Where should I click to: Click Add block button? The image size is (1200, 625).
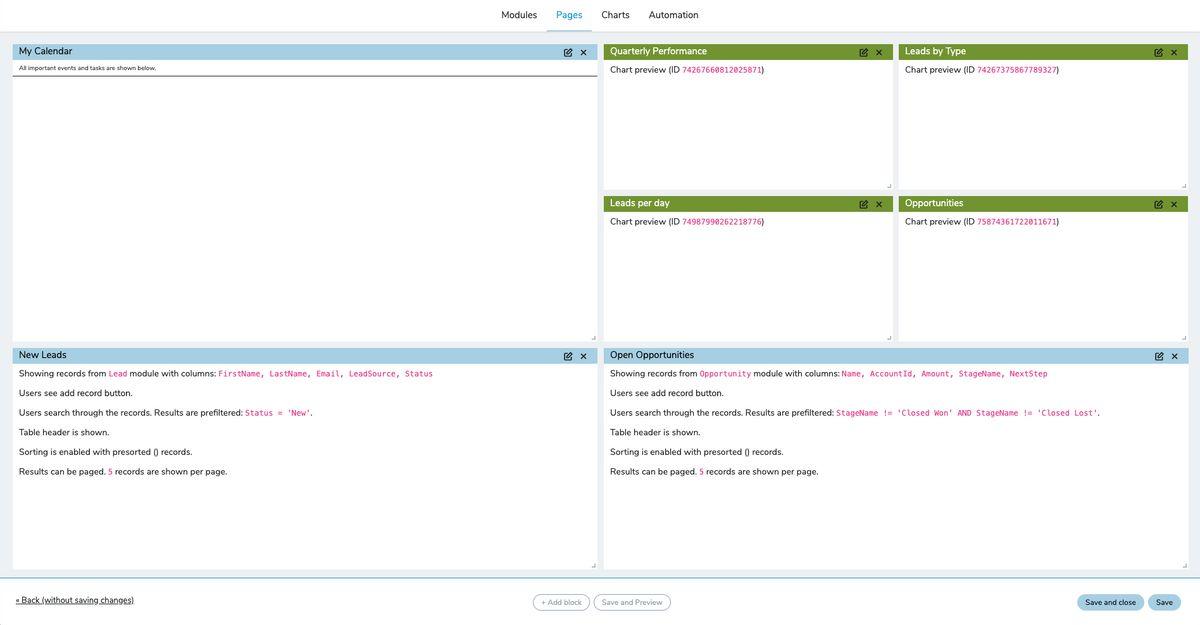561,603
